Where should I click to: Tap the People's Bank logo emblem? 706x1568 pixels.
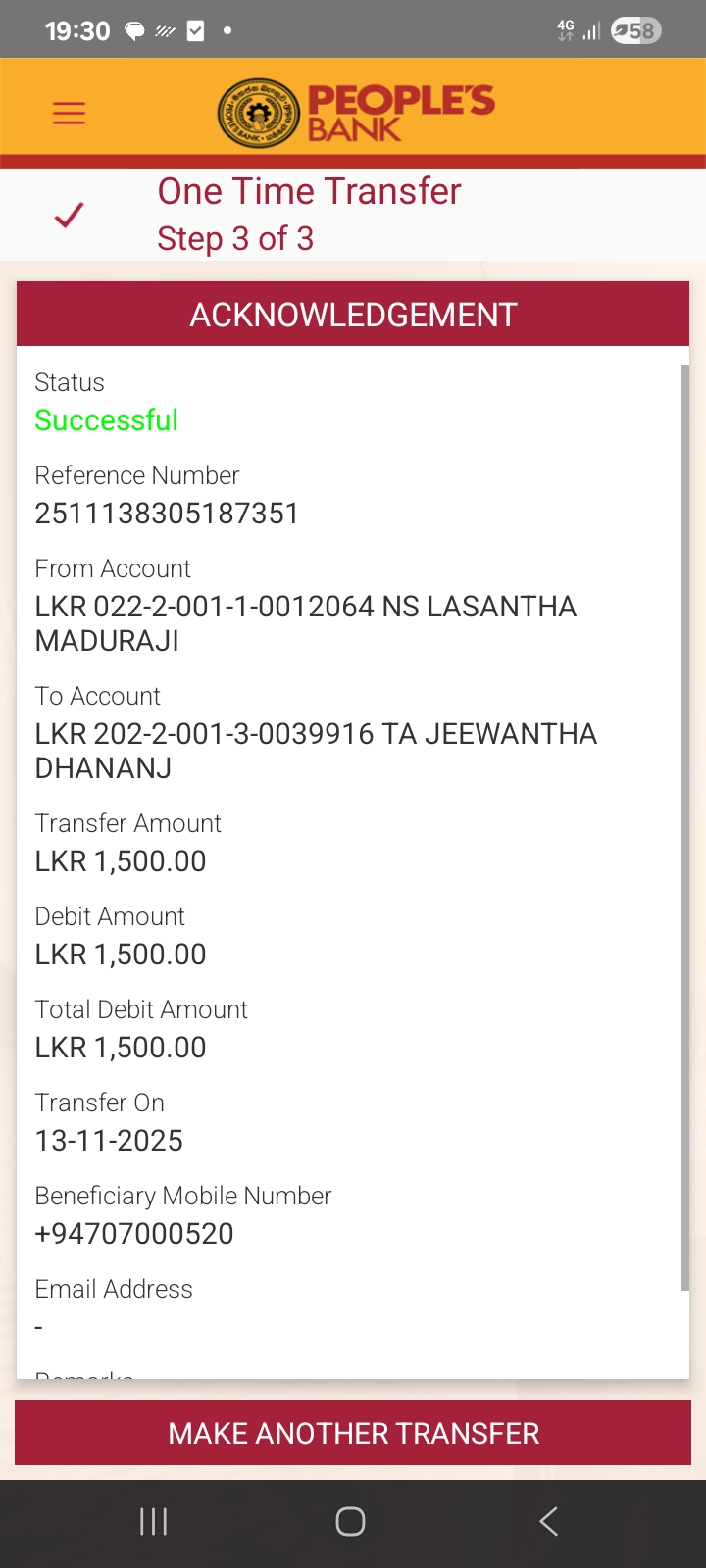click(x=258, y=114)
